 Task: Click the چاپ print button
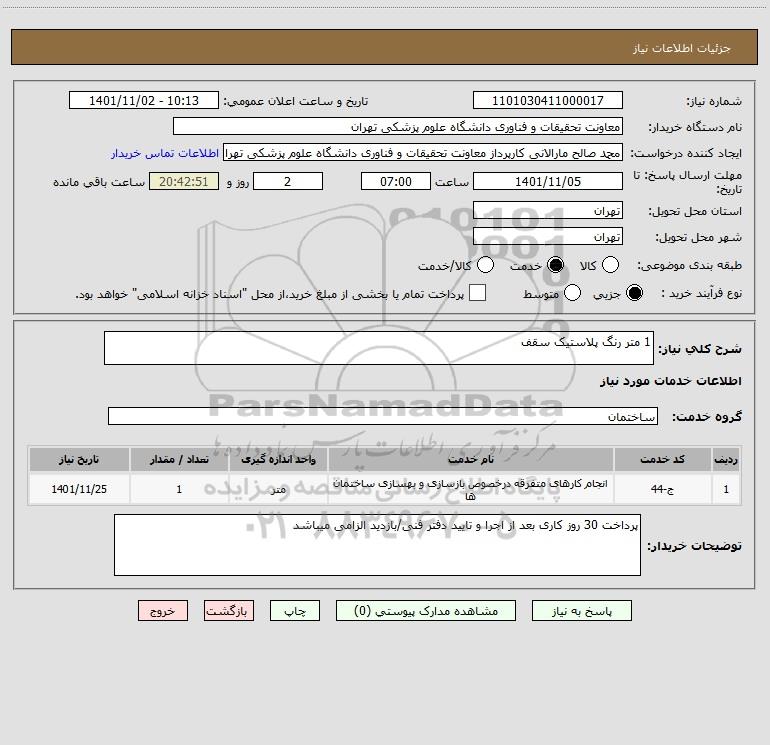click(x=295, y=611)
